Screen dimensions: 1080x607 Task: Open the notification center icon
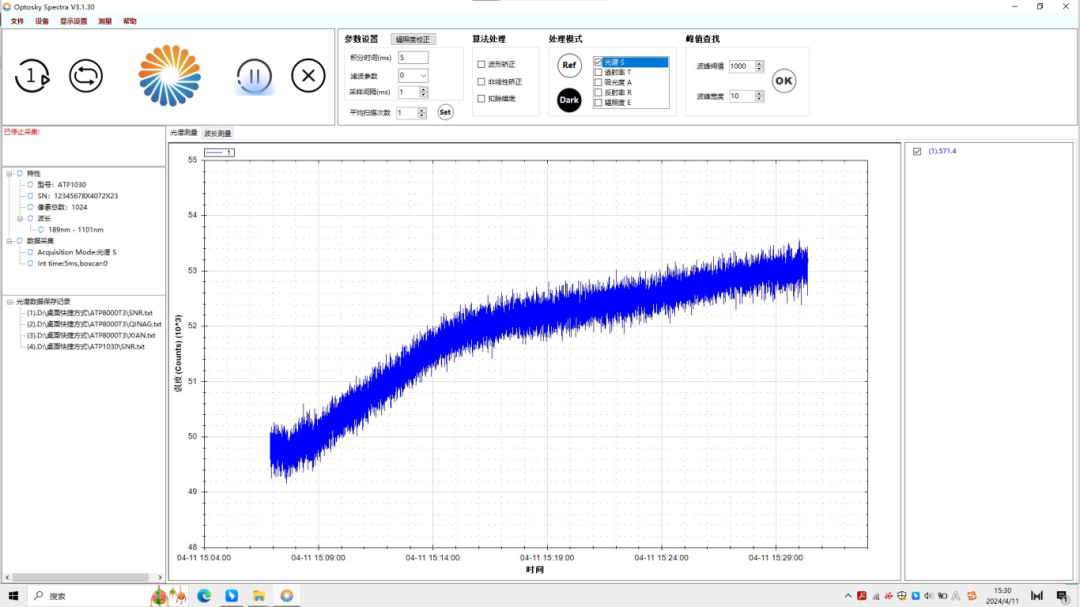pos(1063,596)
